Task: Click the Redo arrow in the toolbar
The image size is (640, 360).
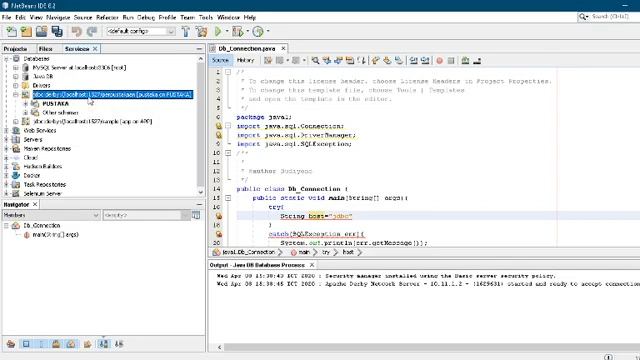Action: (92, 31)
